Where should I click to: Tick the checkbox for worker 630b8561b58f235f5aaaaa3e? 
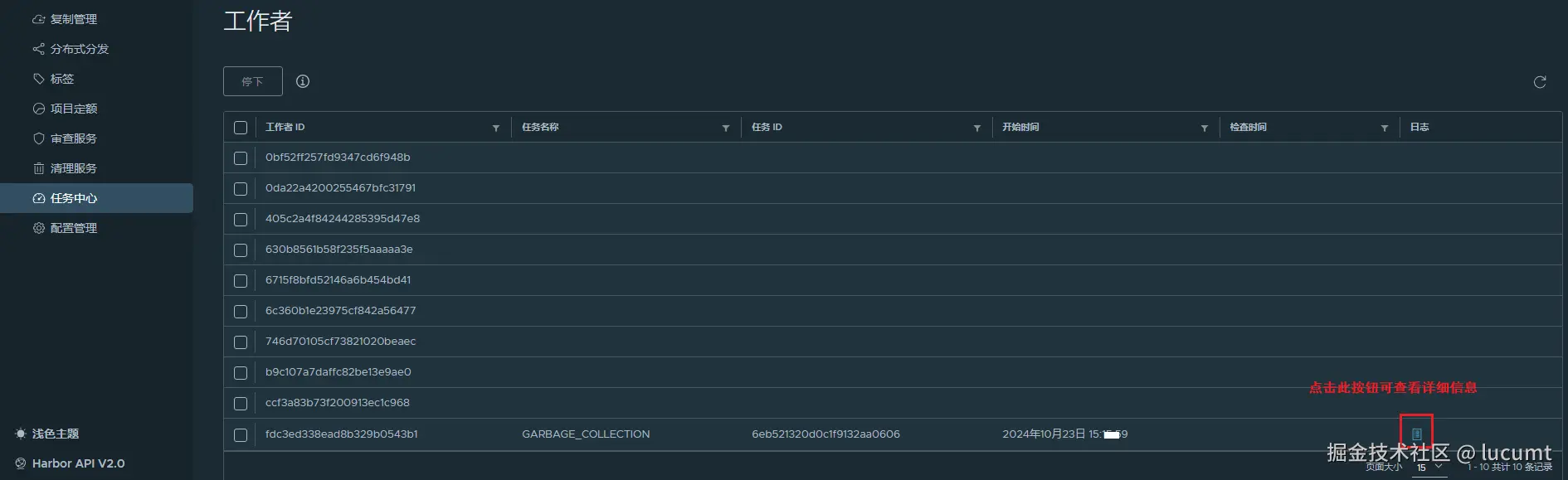(241, 250)
